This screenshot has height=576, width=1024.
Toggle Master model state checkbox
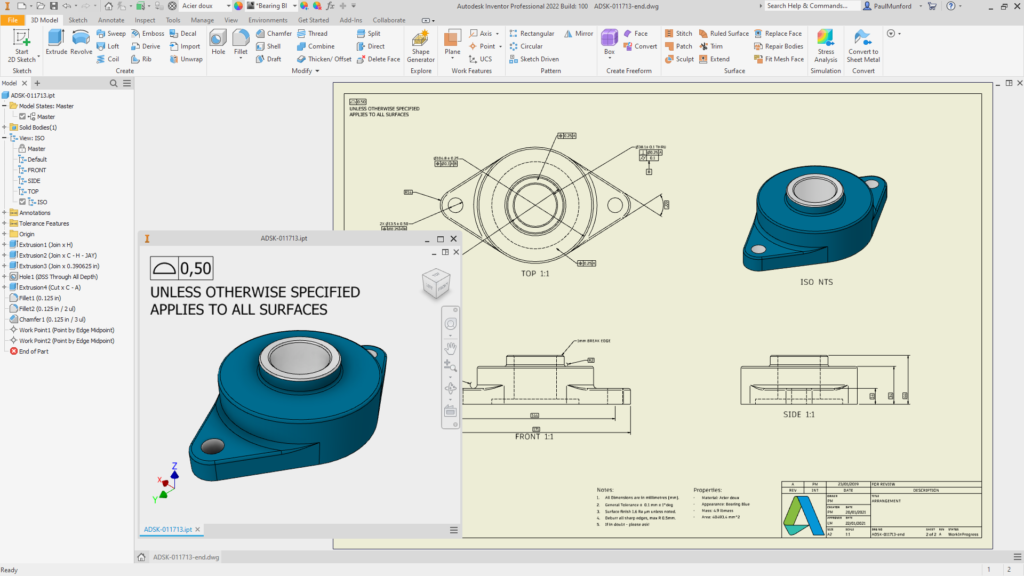[22, 116]
